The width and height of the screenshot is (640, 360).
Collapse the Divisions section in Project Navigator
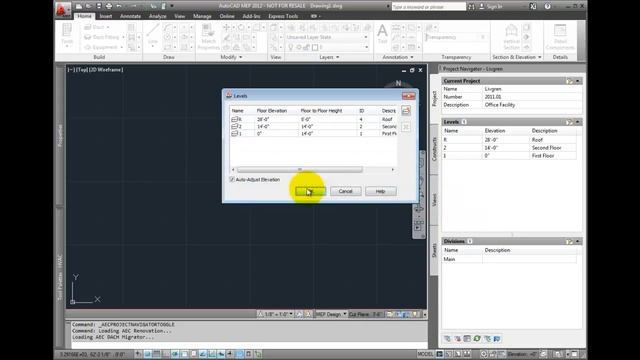tap(578, 242)
